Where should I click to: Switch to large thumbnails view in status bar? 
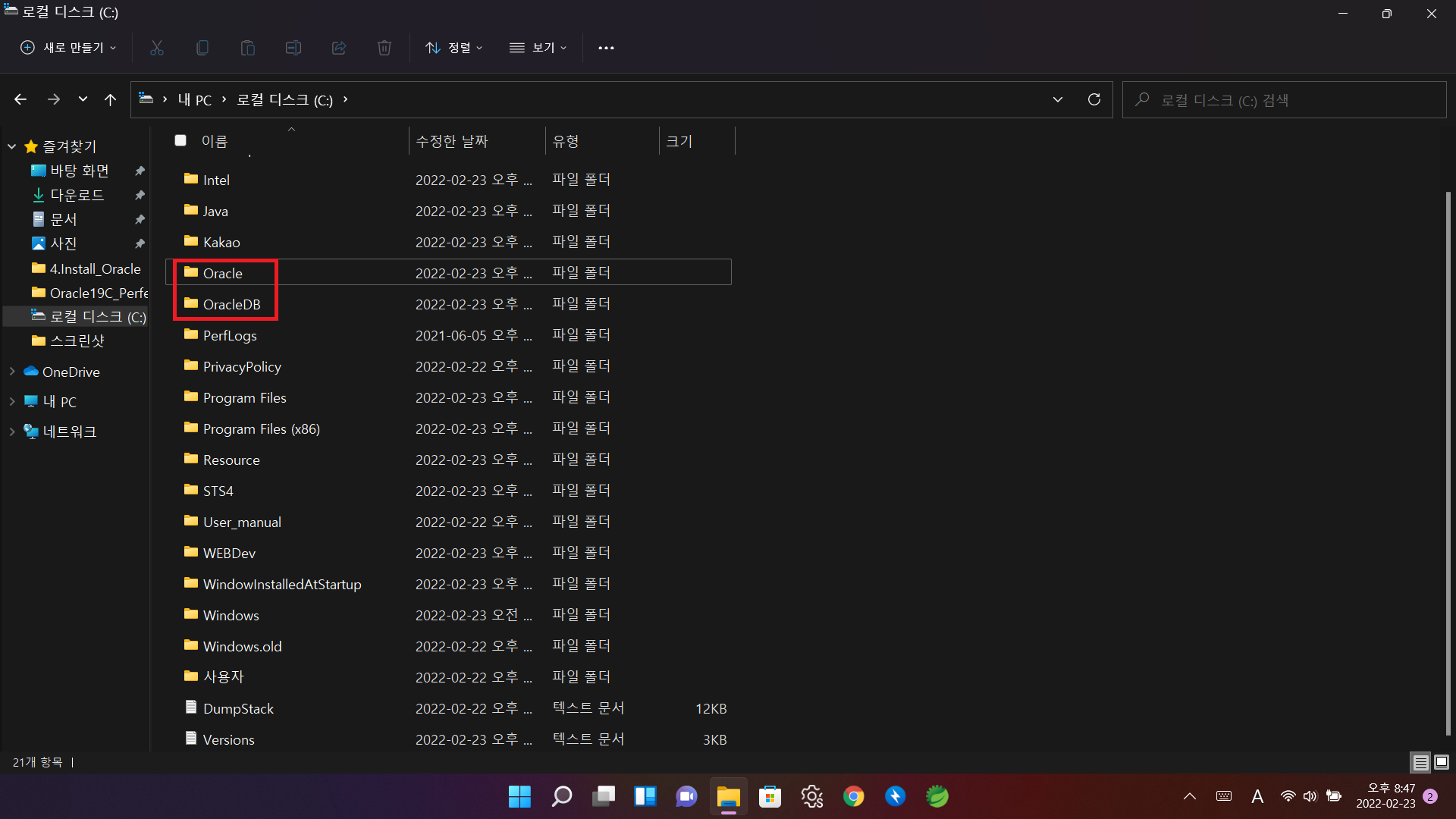(1442, 762)
